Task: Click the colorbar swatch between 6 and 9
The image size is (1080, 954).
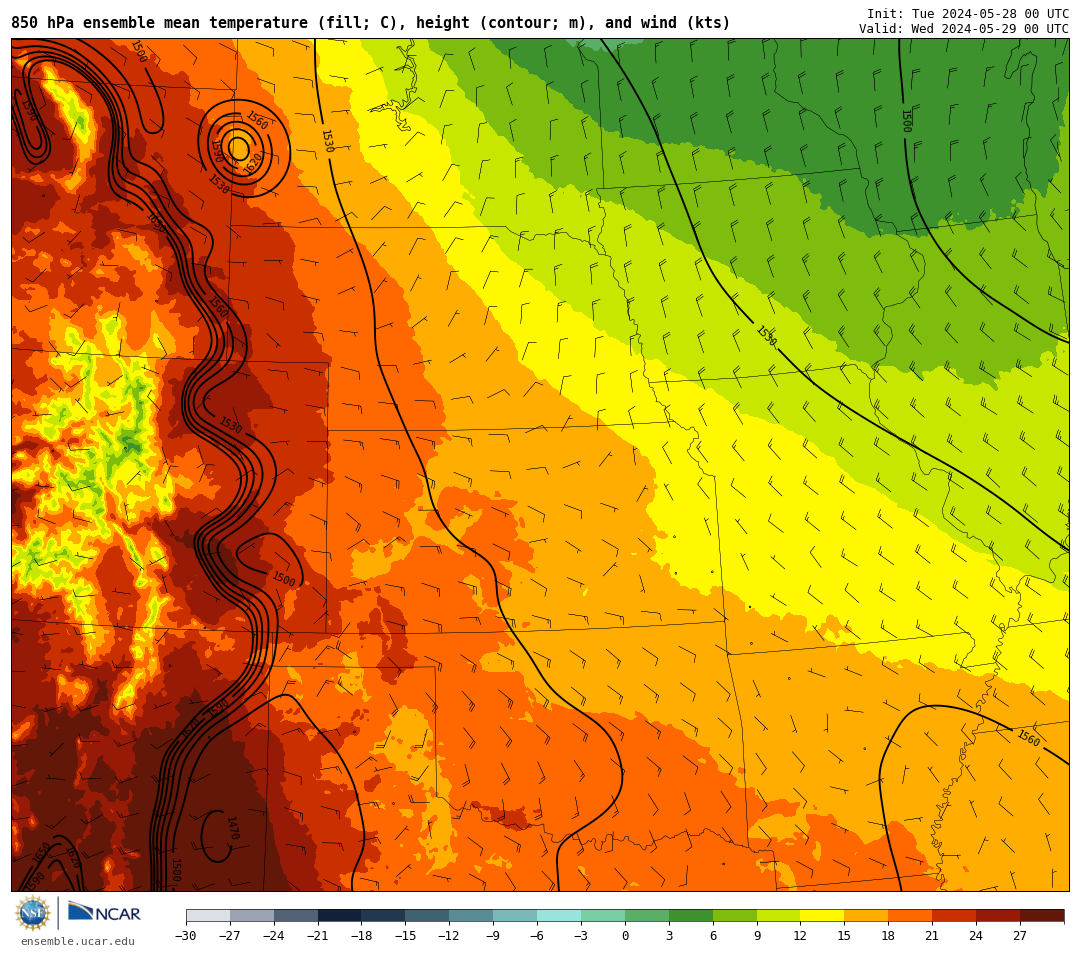Action: [735, 915]
